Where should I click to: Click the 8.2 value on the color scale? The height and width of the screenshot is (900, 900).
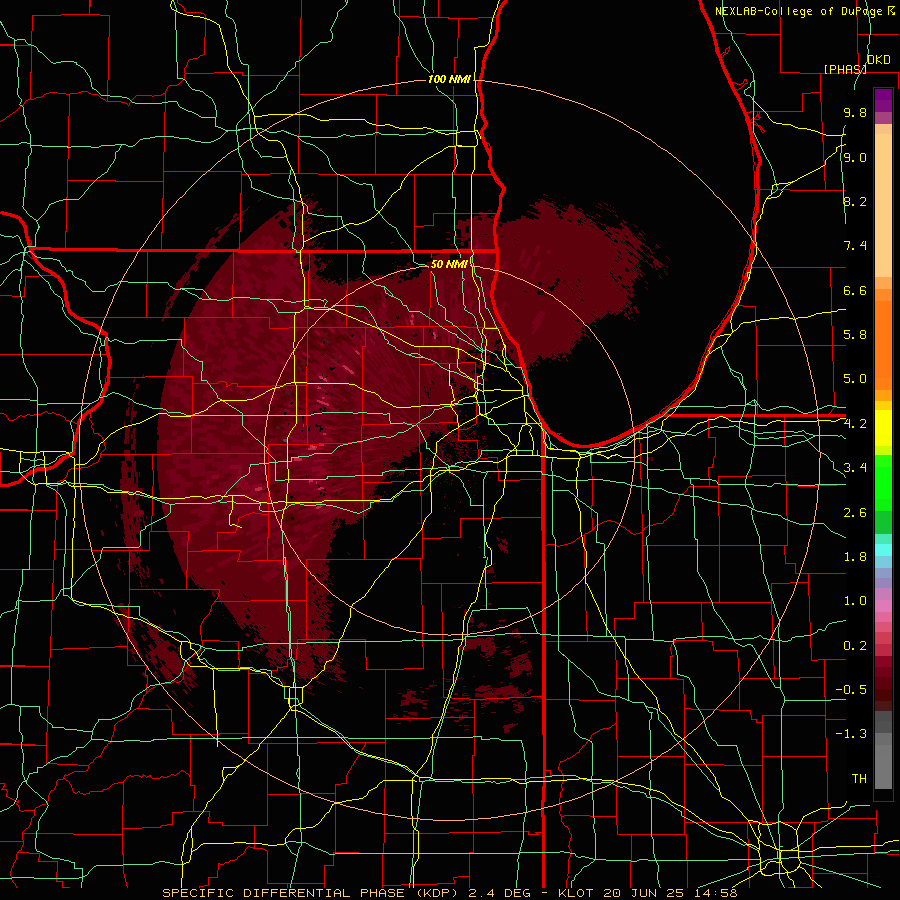855,201
